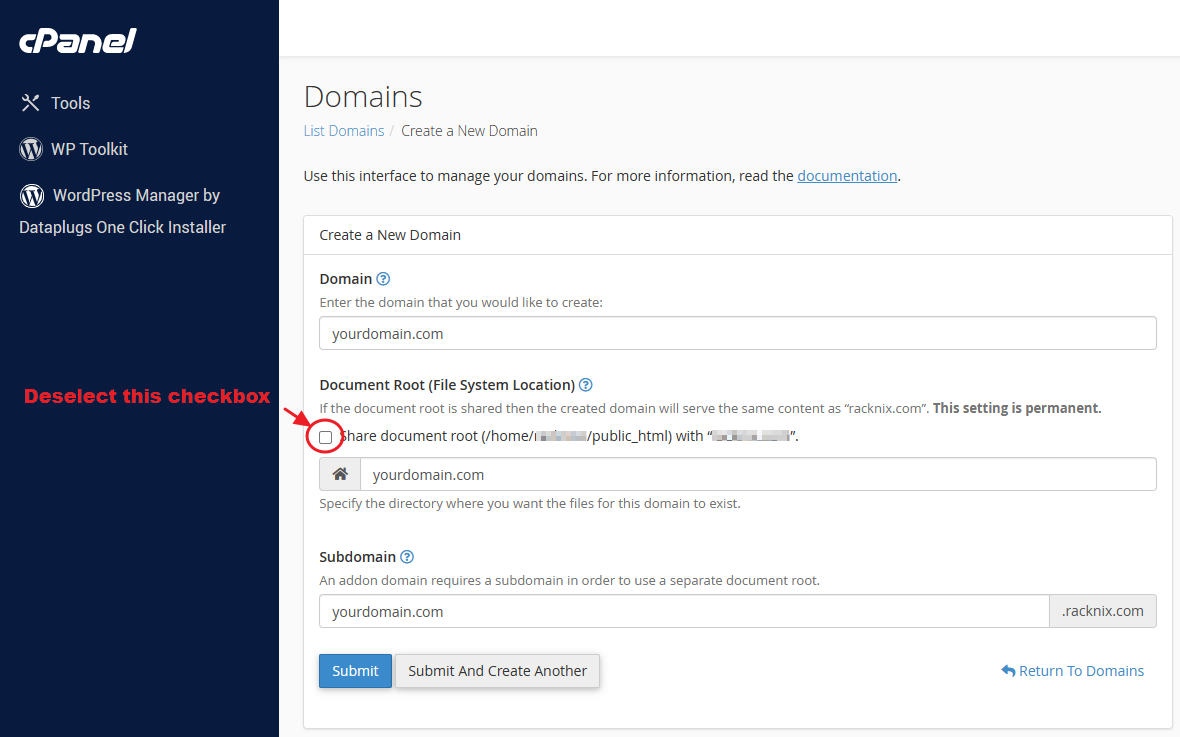The height and width of the screenshot is (737, 1180).
Task: Open the Subdomain help icon
Action: 407,556
